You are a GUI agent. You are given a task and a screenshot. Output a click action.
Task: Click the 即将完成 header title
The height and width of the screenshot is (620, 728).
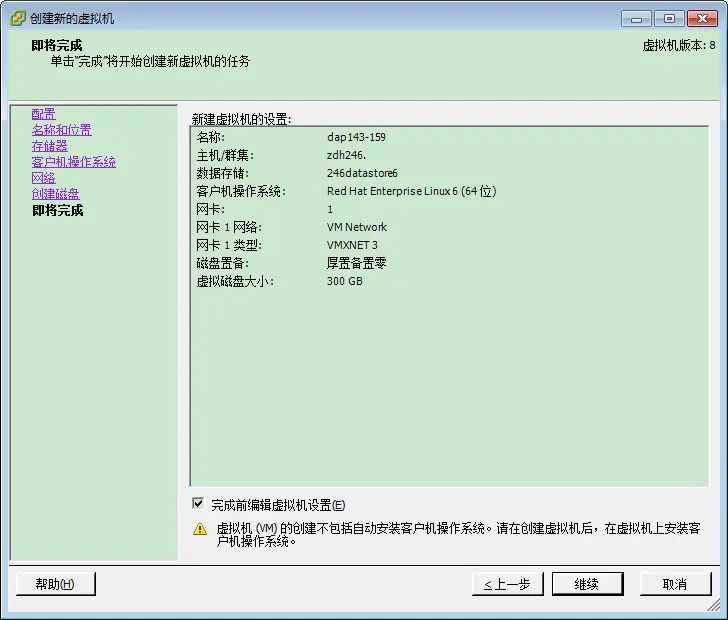coord(57,45)
